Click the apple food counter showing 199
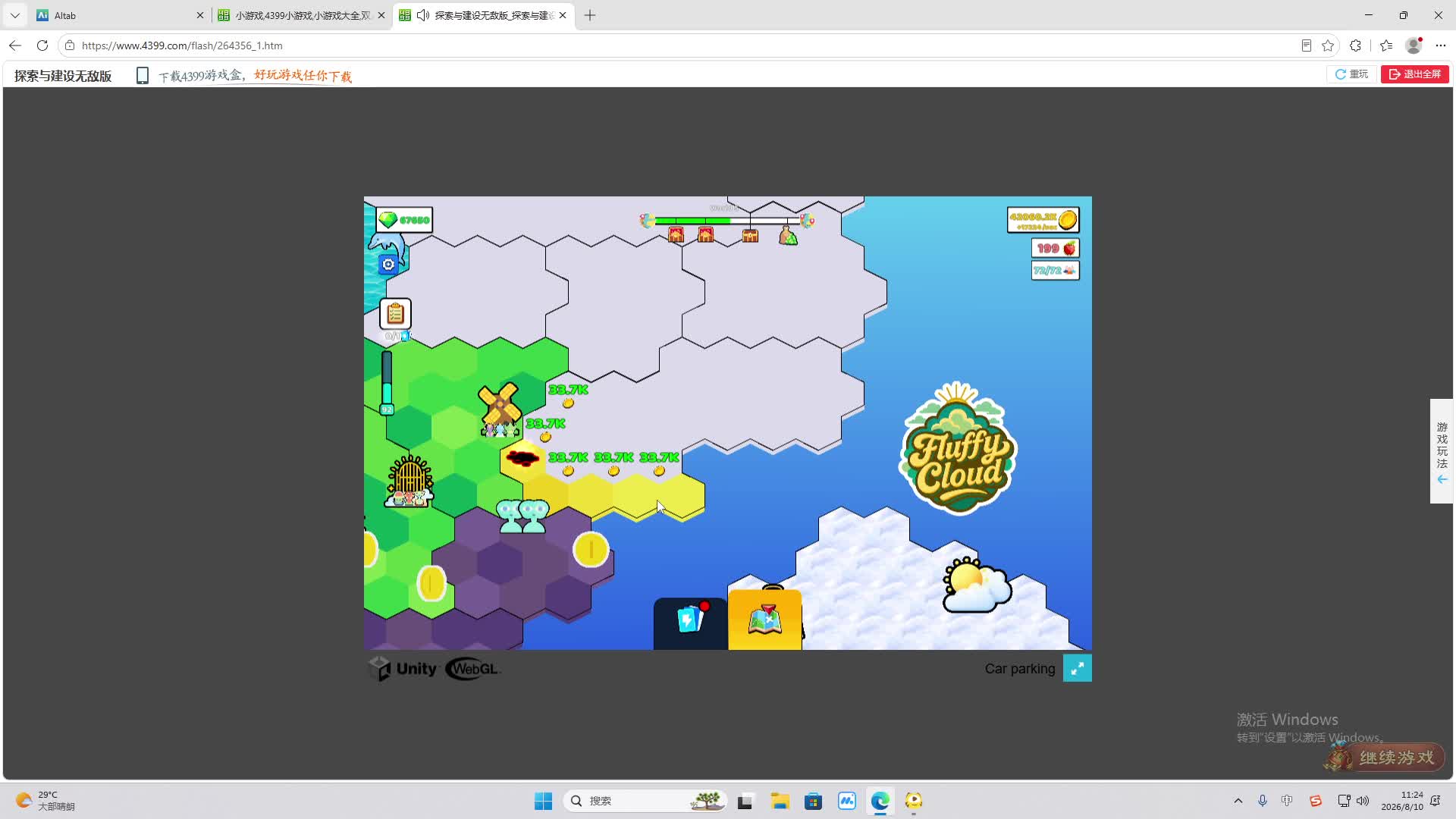 tap(1056, 249)
